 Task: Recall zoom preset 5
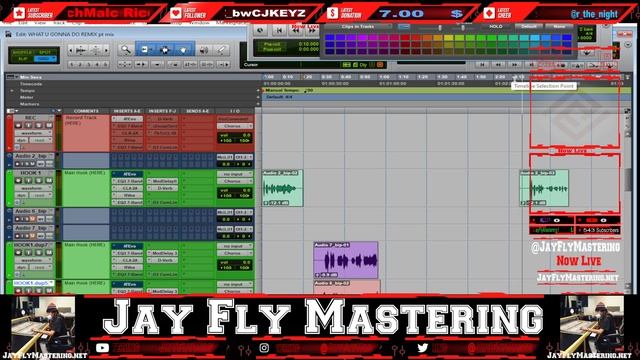pyautogui.click(x=105, y=64)
